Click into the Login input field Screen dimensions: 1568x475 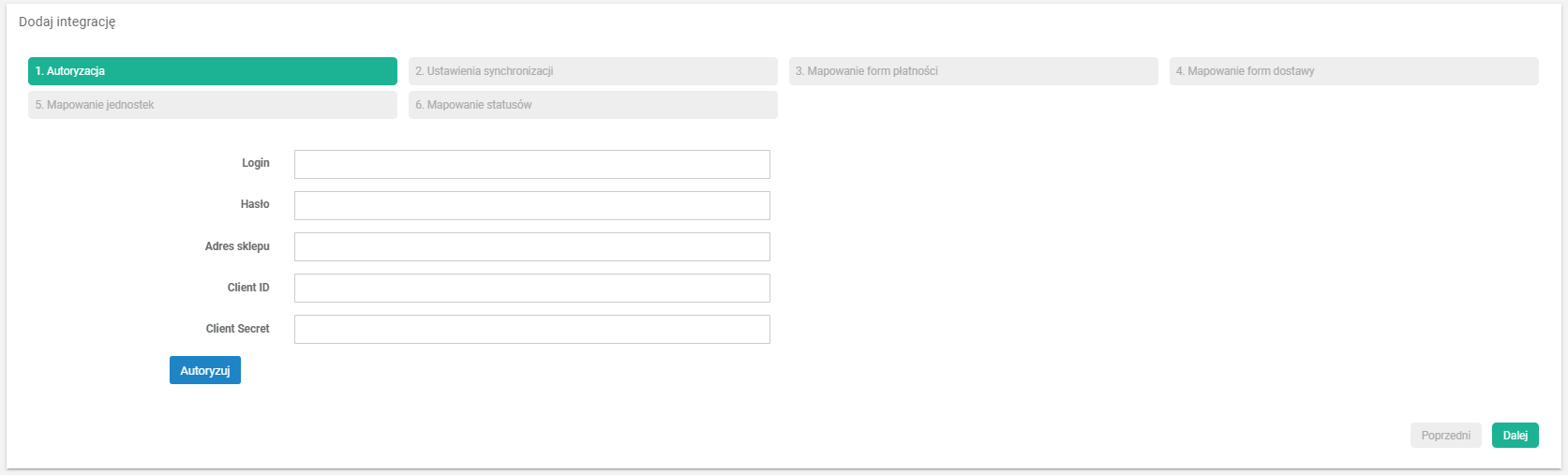(531, 164)
